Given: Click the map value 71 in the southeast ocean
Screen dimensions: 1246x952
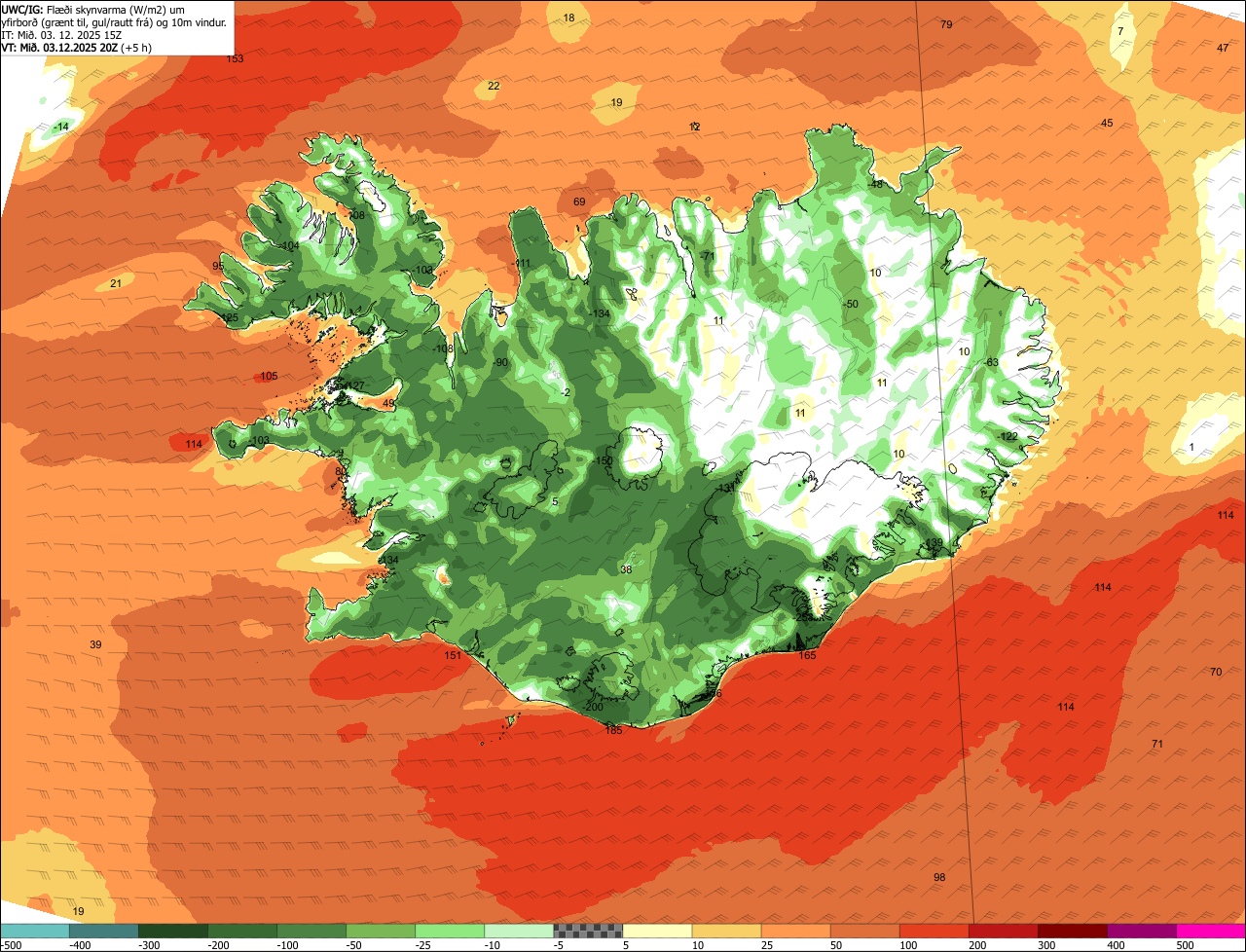Looking at the screenshot, I should (1157, 744).
